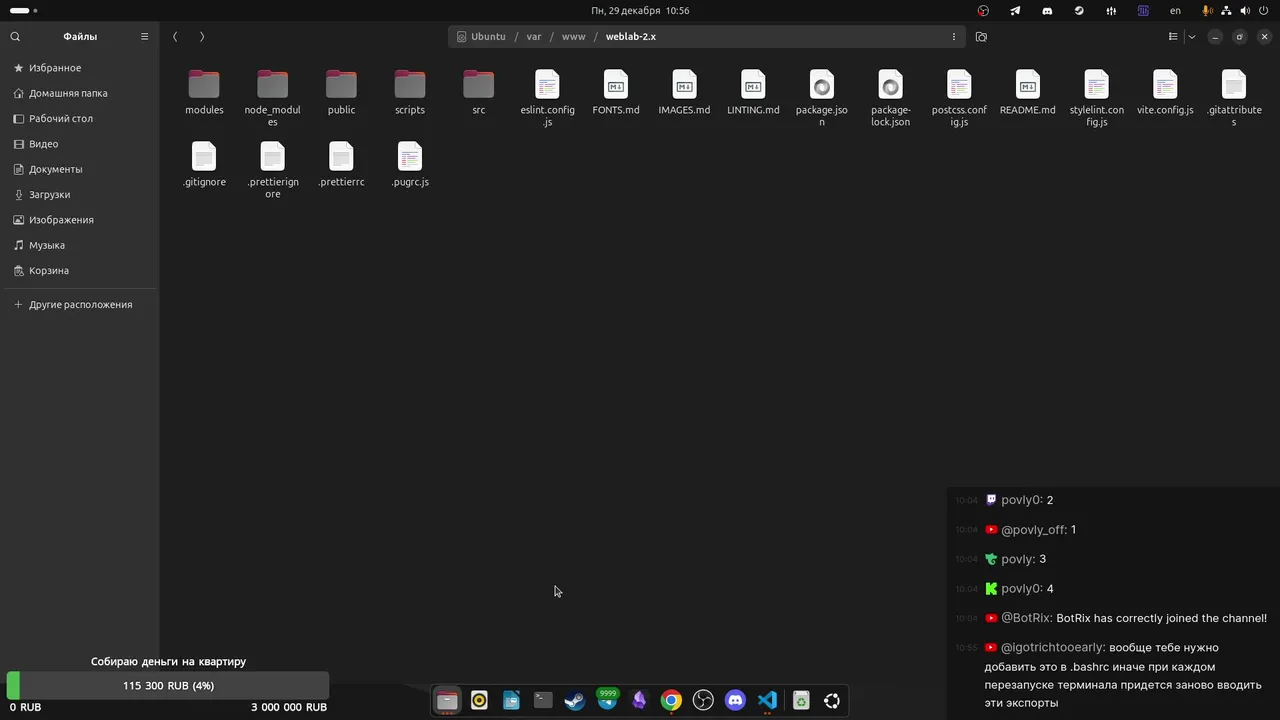Open the src folder

click(479, 93)
